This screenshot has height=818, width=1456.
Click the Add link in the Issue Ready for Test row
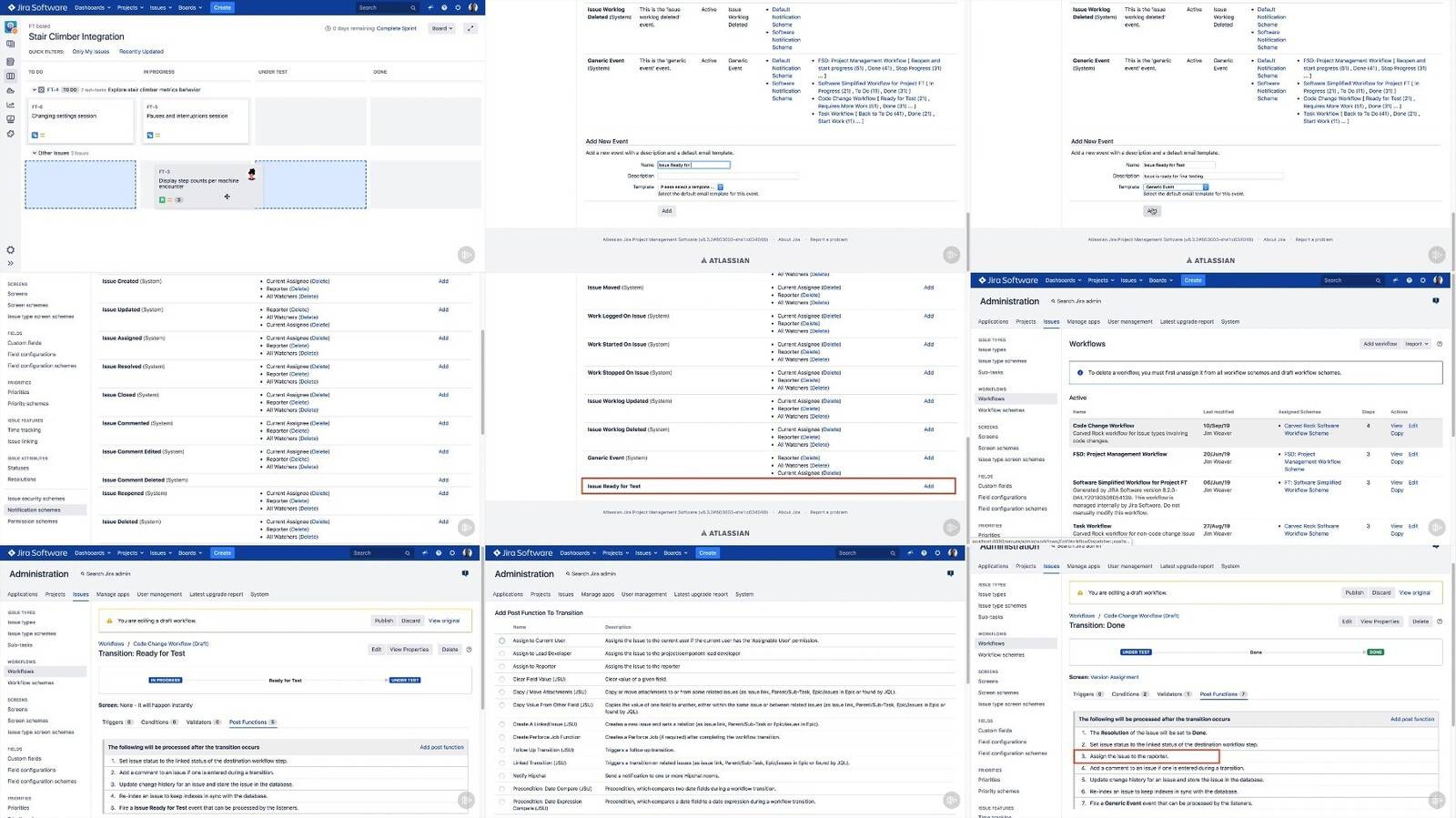[929, 486]
